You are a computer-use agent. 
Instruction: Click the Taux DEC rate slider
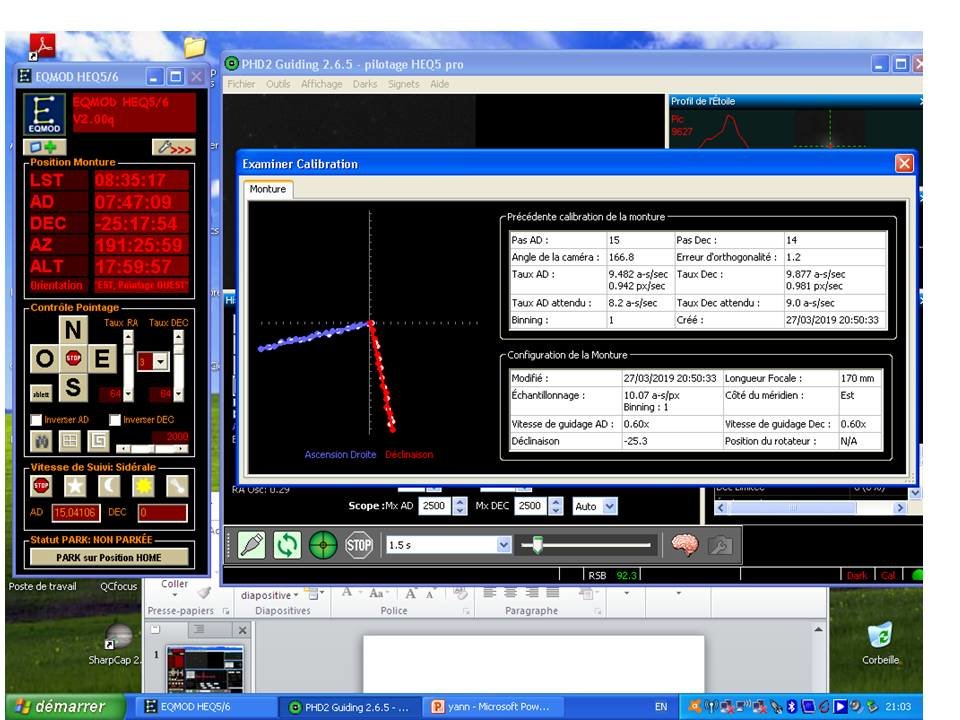coord(178,365)
